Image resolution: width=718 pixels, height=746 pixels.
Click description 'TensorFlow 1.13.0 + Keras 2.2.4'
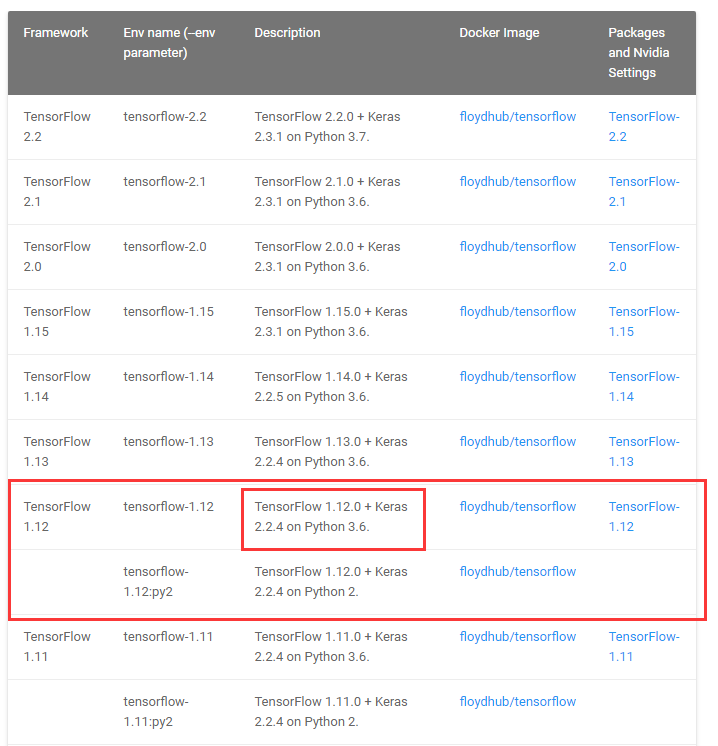coord(331,452)
